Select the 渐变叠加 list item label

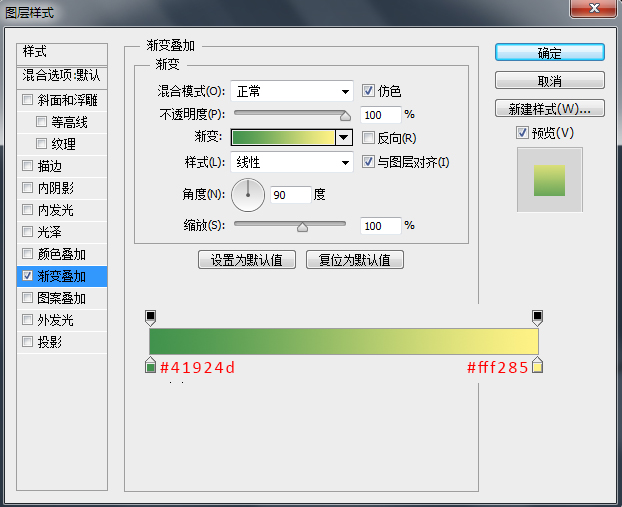61,277
